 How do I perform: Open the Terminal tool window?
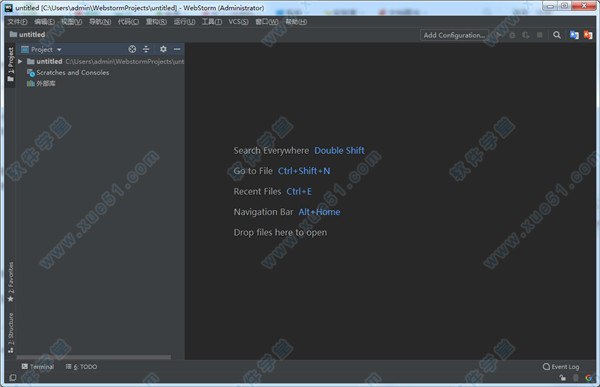point(38,367)
